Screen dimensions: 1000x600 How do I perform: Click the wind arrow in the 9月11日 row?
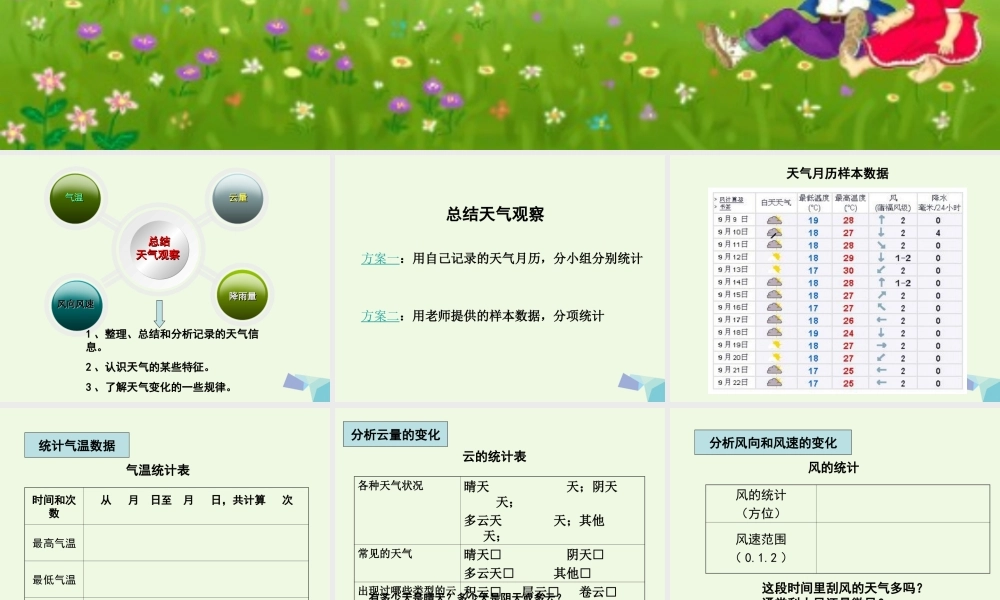point(881,245)
